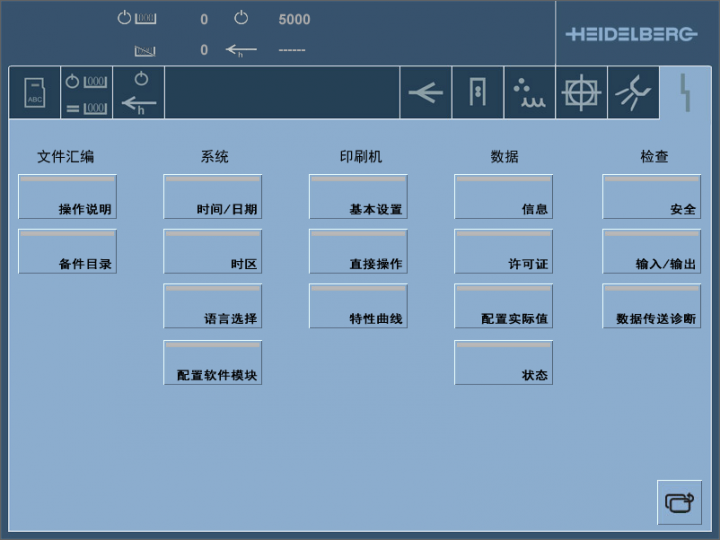This screenshot has height=540, width=720.
Task: Select the dots and wave icon tab
Action: coord(529,92)
